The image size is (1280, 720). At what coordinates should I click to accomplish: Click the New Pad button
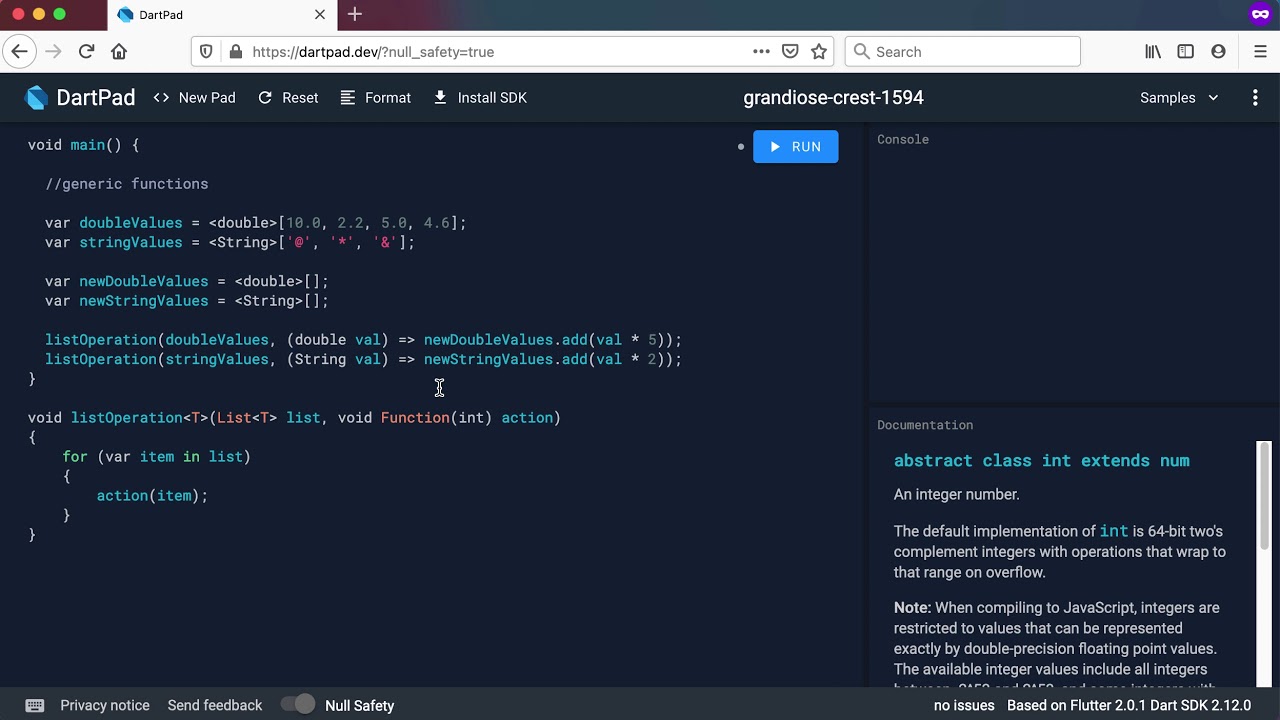[x=194, y=97]
